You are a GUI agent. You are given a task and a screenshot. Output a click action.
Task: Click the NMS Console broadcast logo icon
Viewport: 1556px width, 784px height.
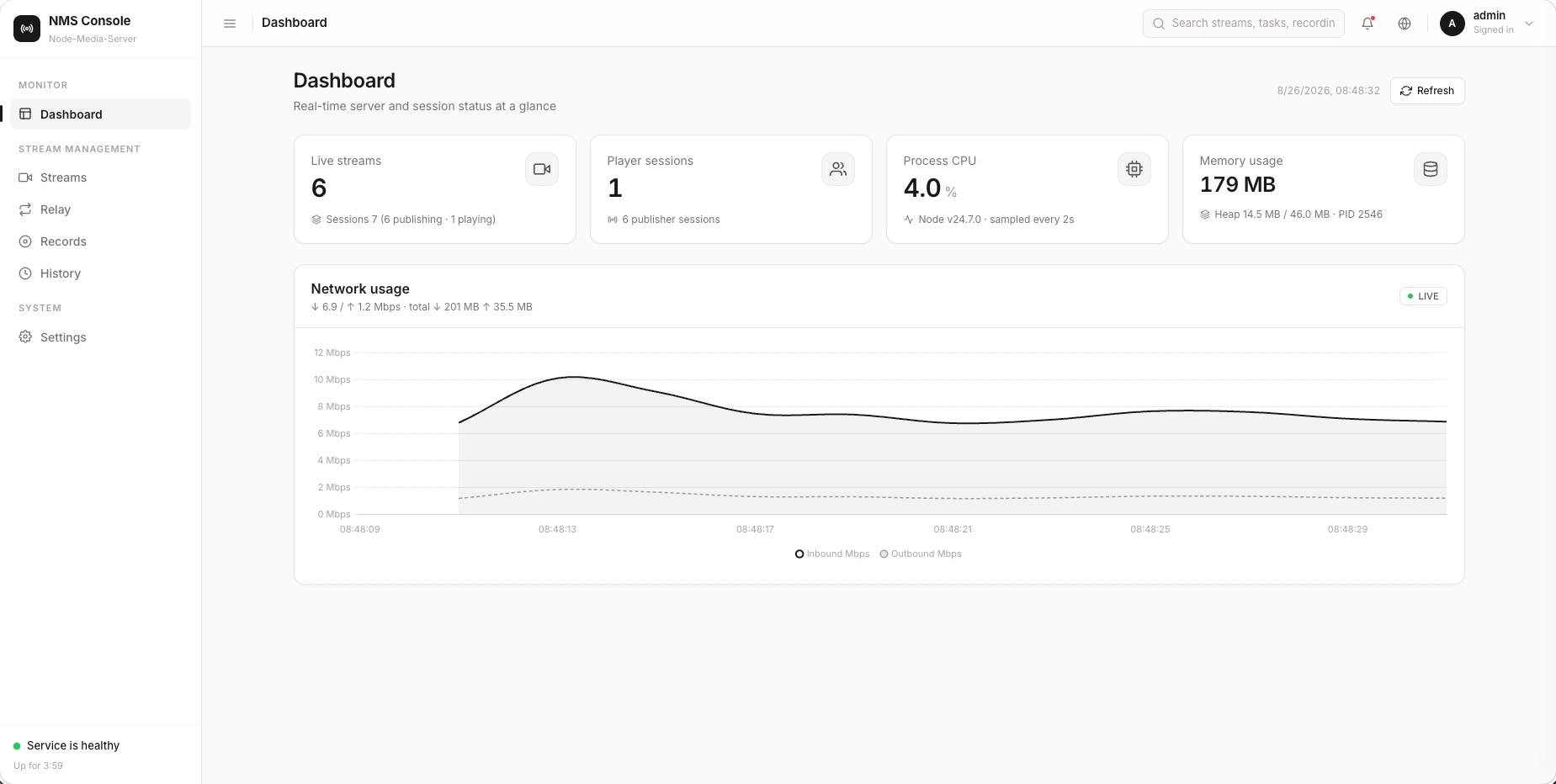coord(27,29)
